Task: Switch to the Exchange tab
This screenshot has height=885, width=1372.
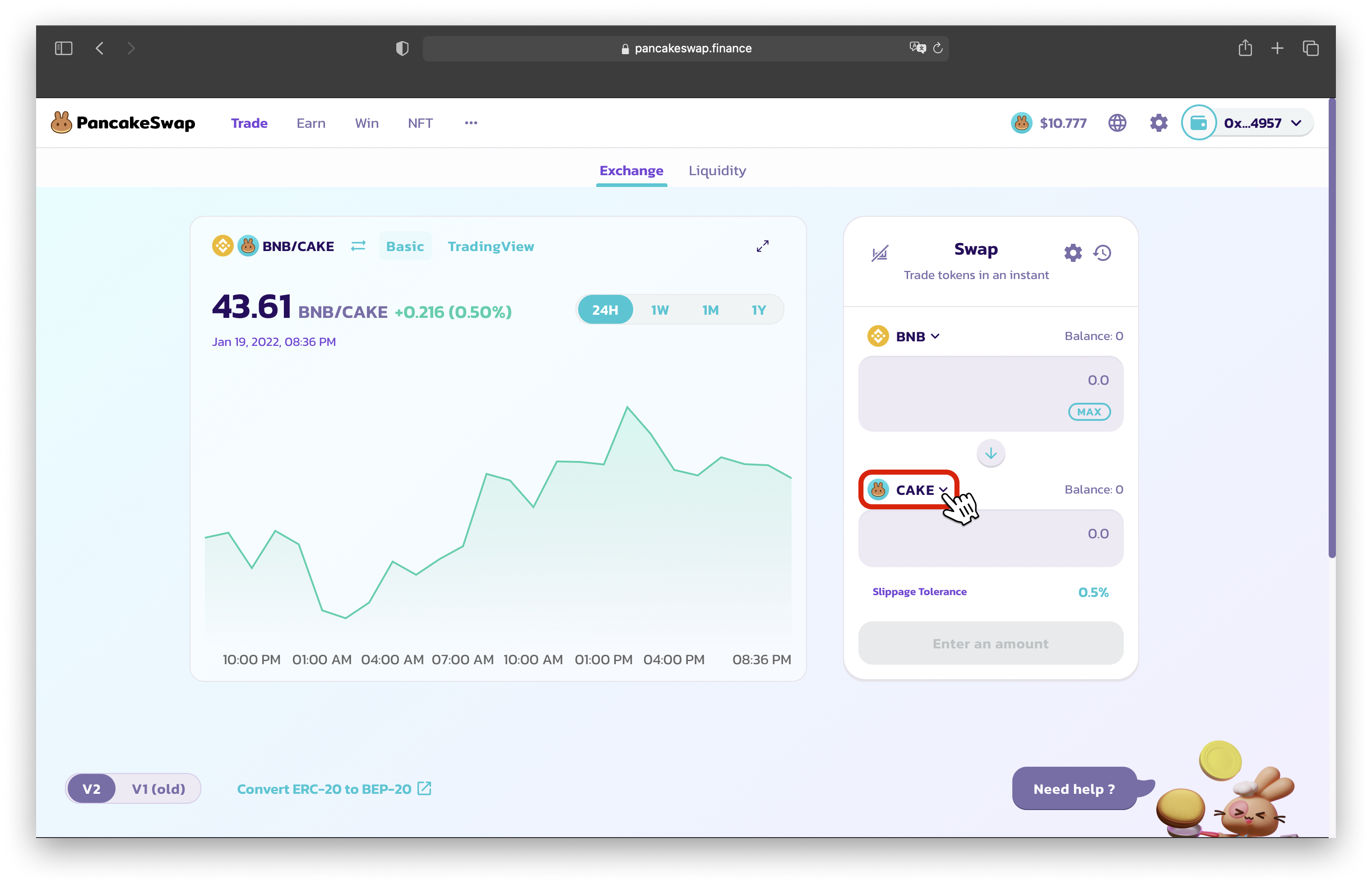Action: [x=631, y=171]
